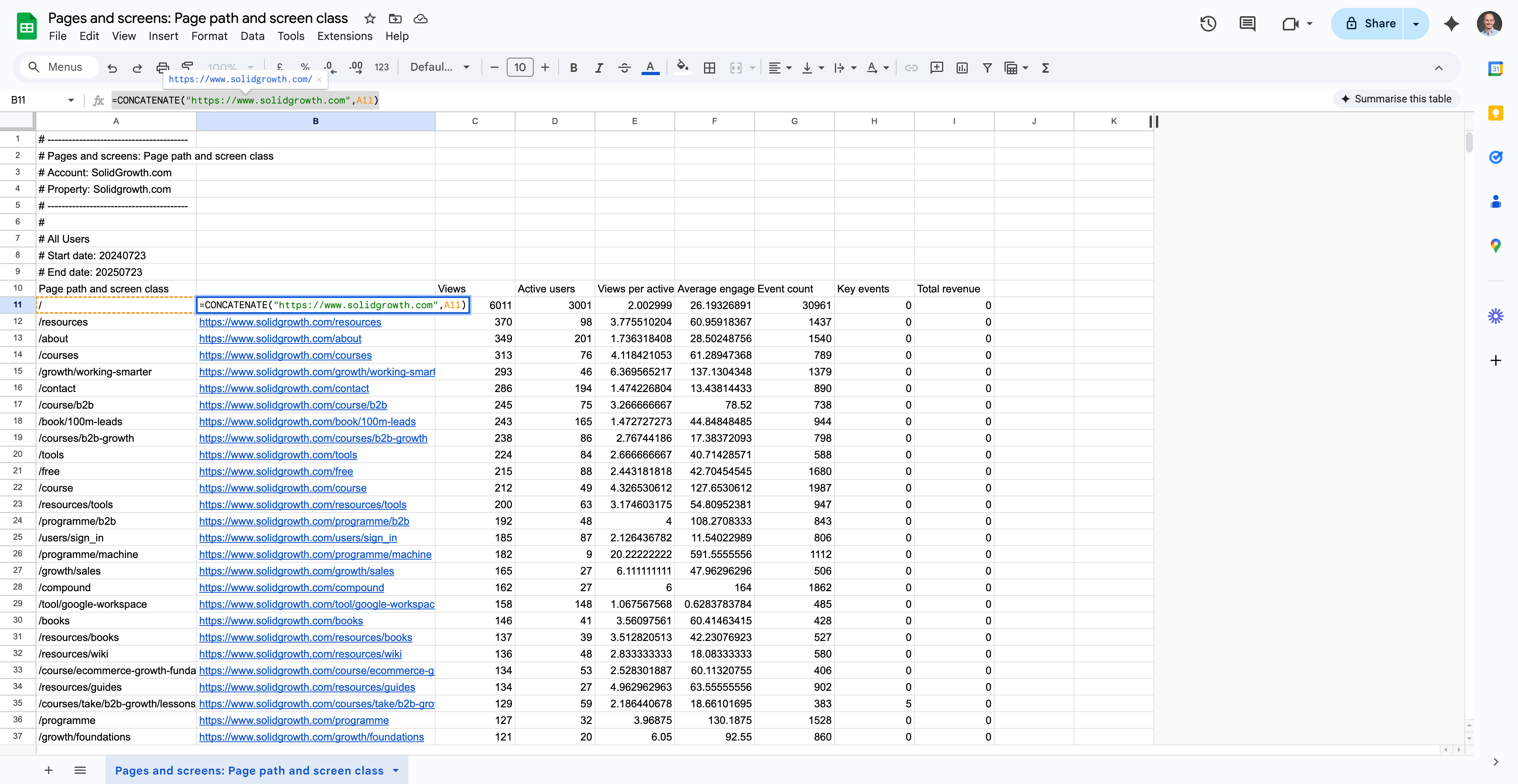Toggle italic formatting
The image size is (1518, 784).
599,68
